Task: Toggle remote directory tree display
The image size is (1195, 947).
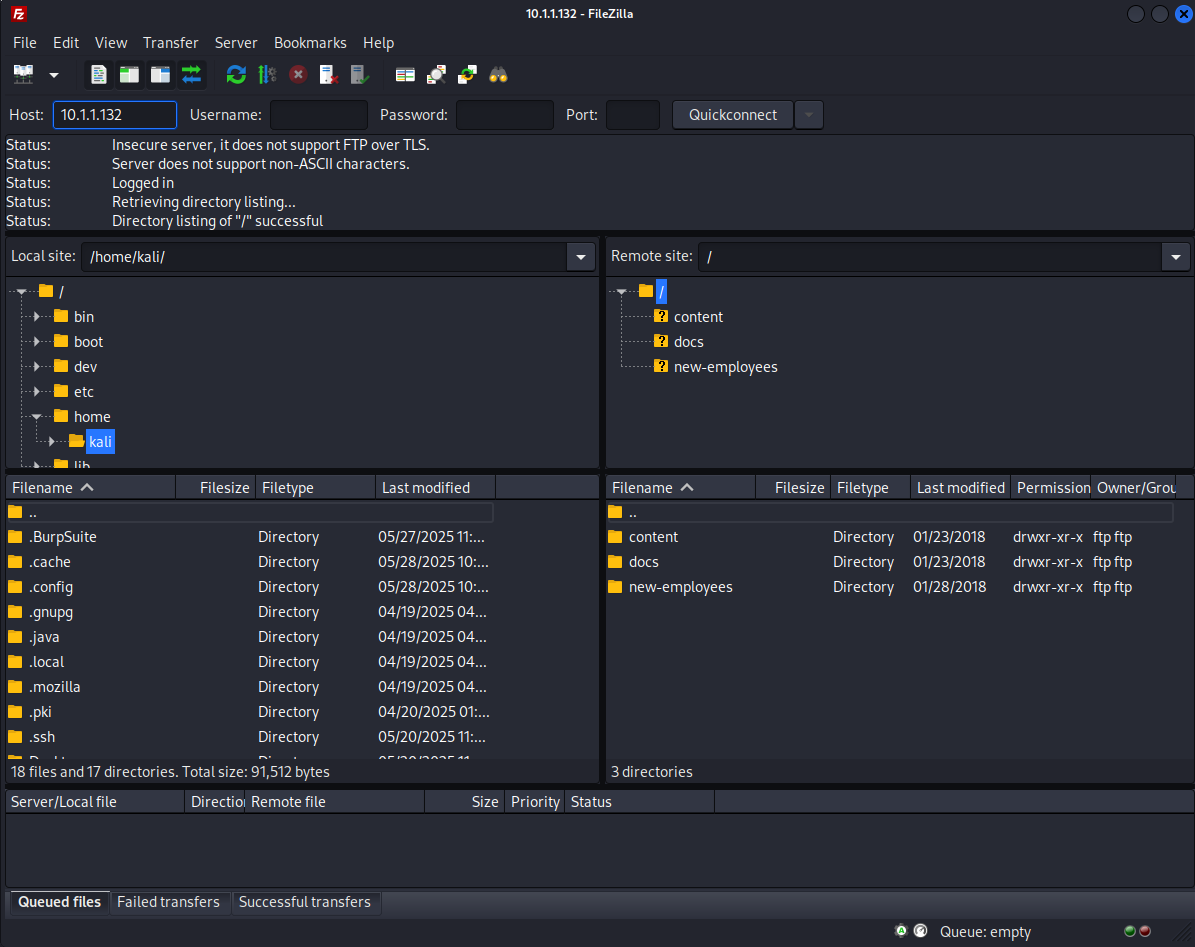Action: (160, 74)
